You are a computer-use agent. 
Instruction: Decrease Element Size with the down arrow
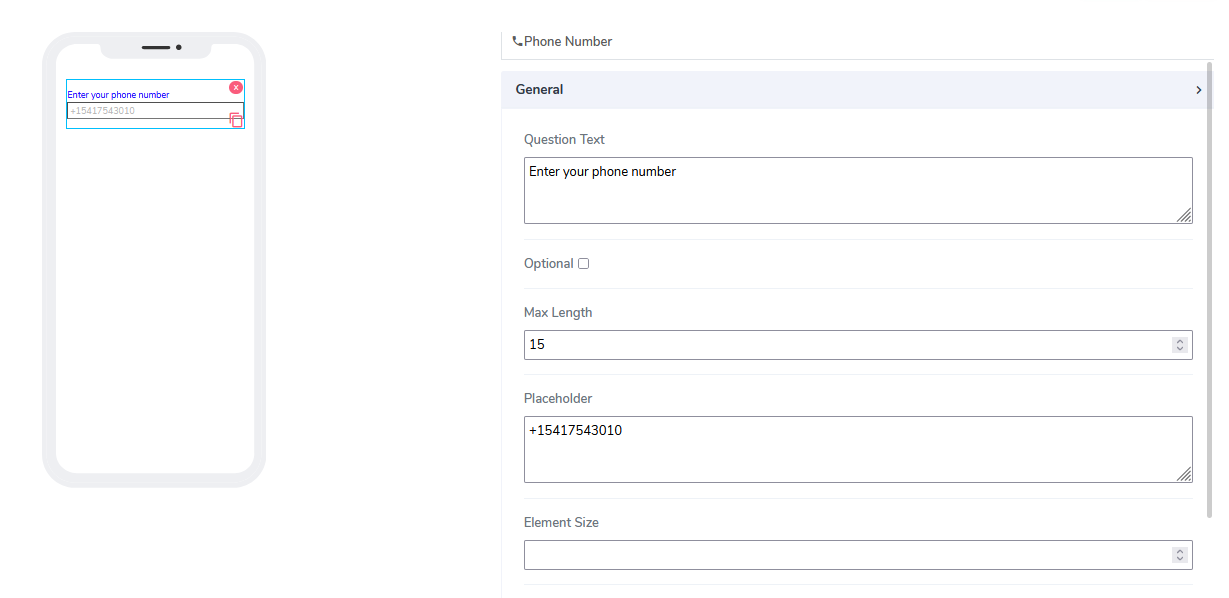coord(1180,559)
